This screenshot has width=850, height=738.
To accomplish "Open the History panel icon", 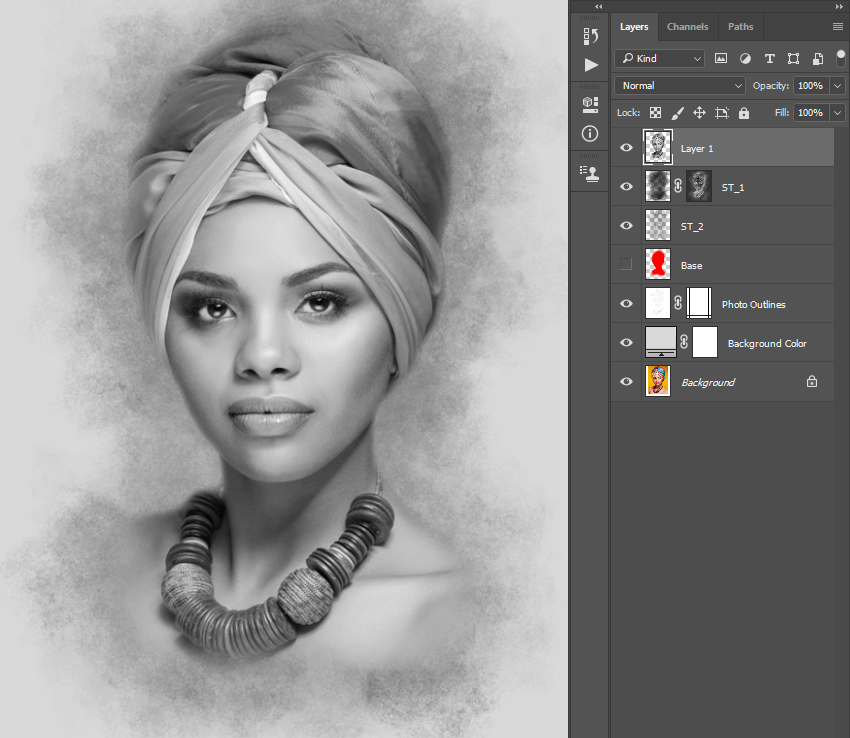I will pos(590,36).
